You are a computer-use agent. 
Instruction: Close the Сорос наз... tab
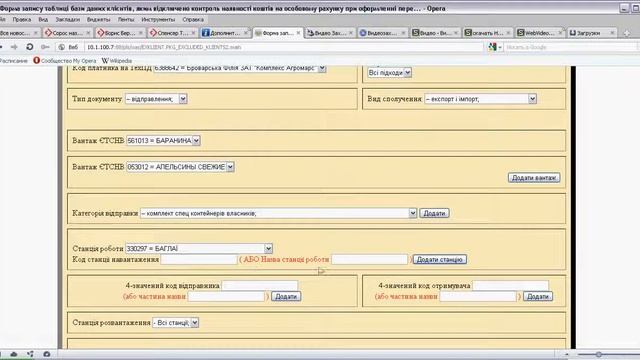[x=88, y=33]
